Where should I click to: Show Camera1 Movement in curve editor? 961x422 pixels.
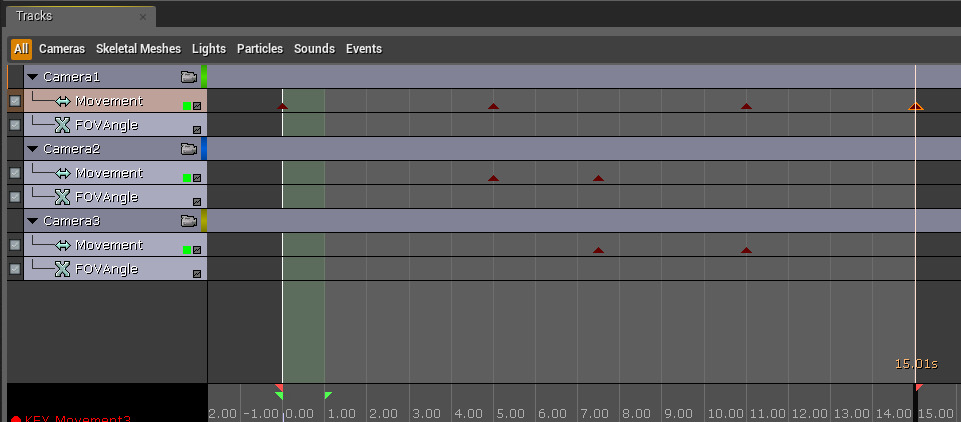pos(197,106)
